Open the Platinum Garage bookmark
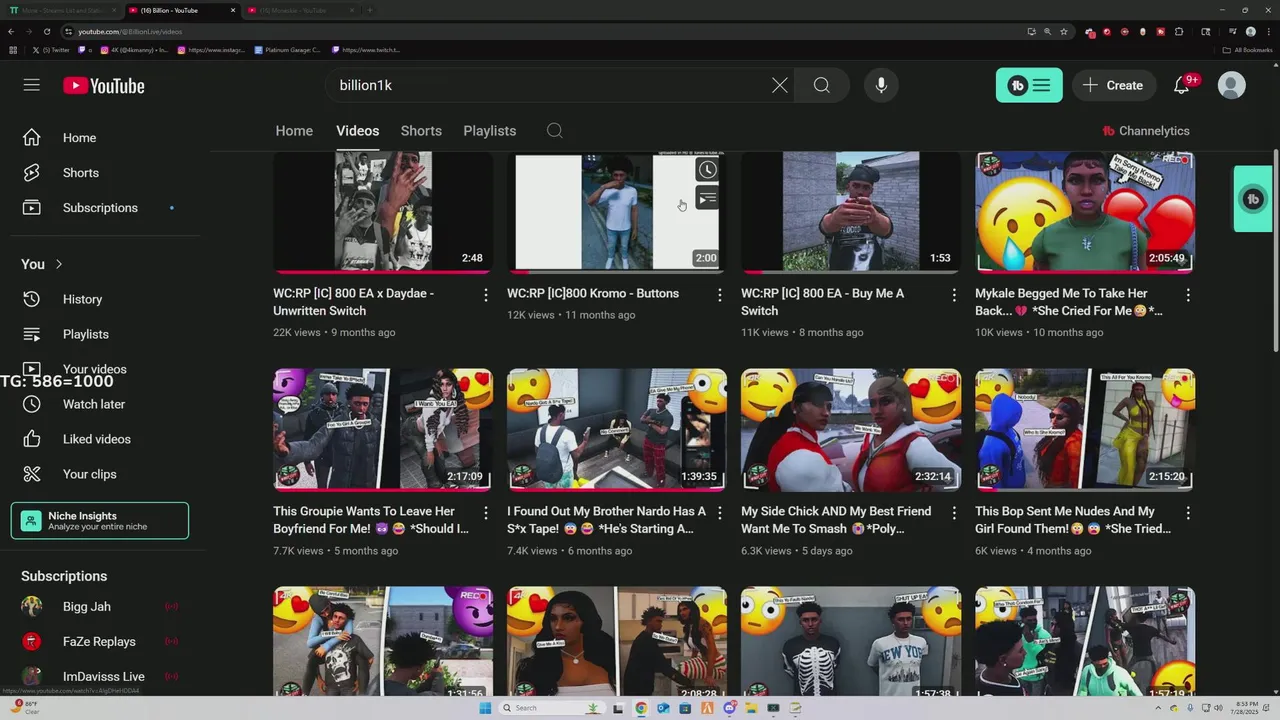Viewport: 1280px width, 720px height. pyautogui.click(x=288, y=49)
